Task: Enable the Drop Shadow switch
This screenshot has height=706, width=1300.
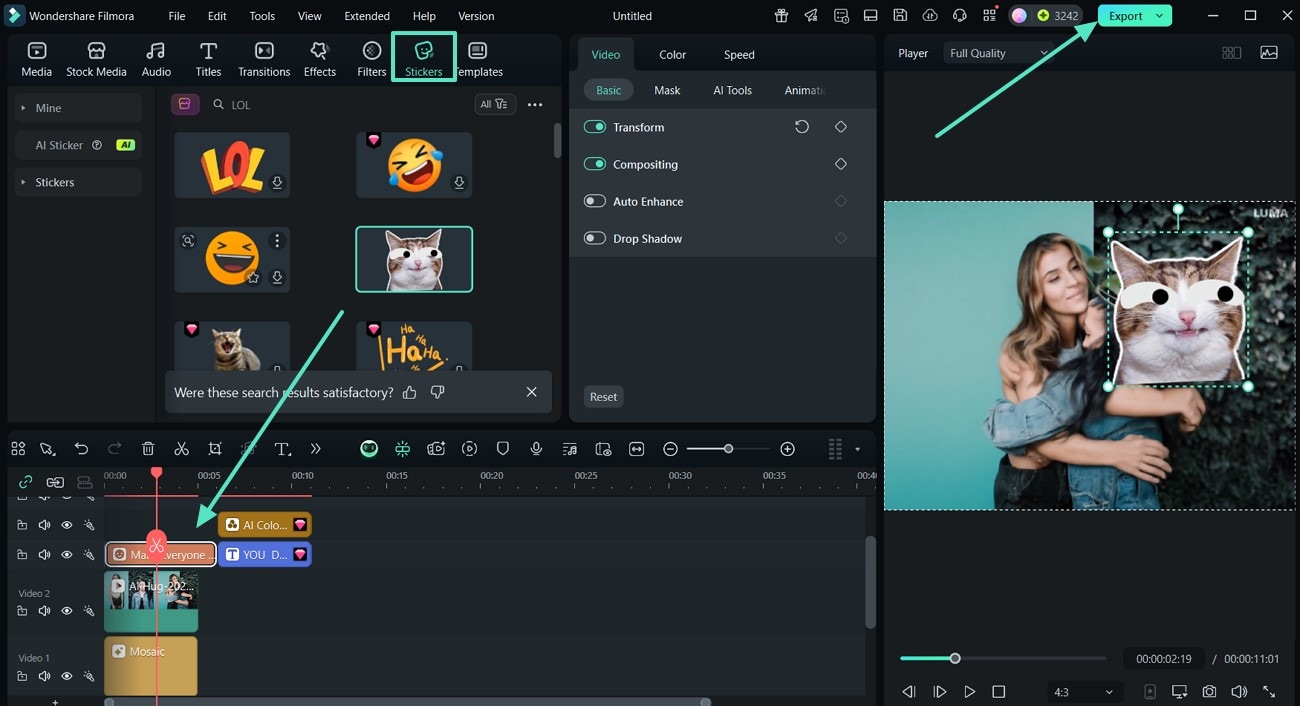Action: (x=595, y=238)
